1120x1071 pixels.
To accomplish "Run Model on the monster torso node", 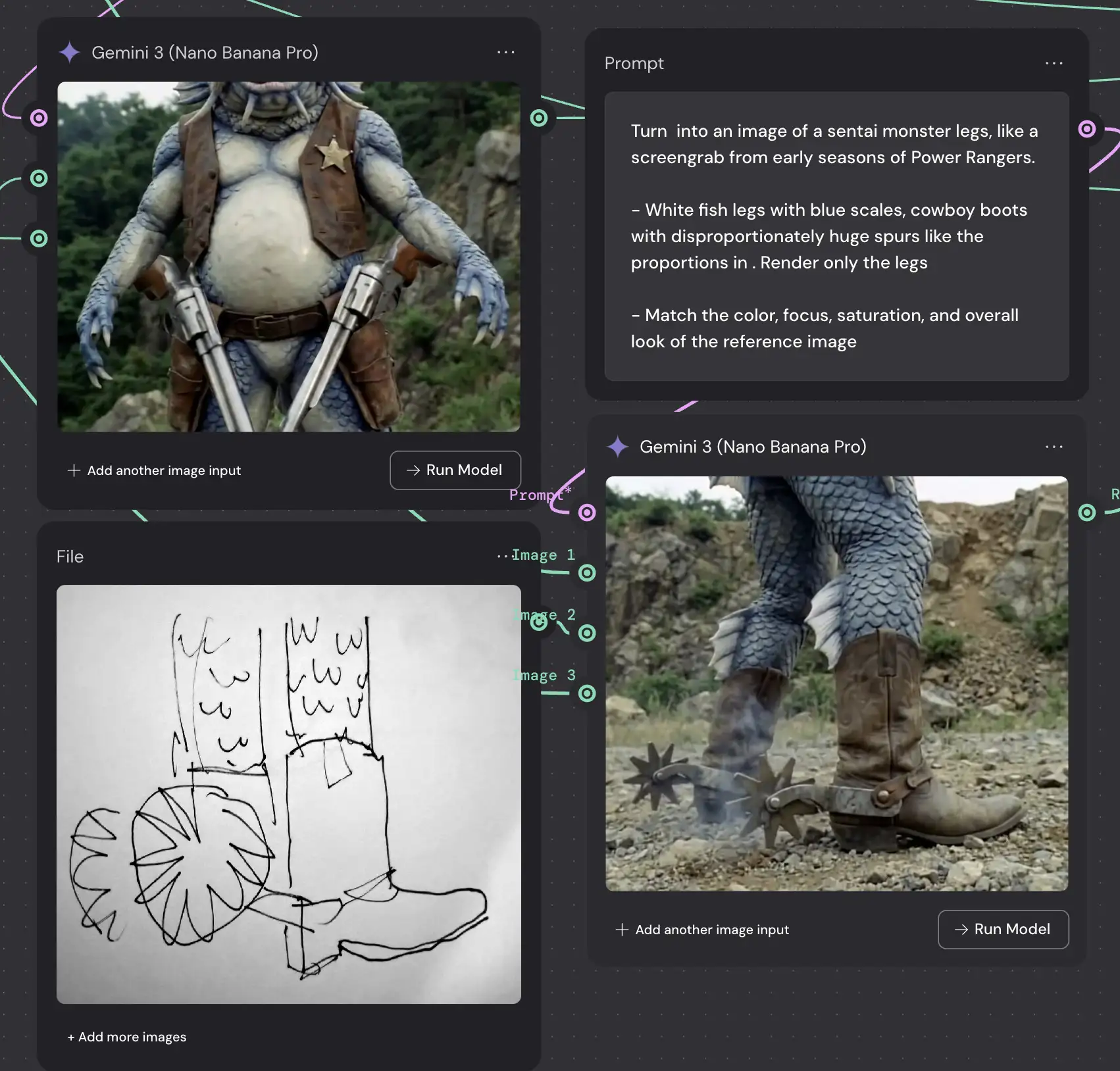I will tap(455, 470).
